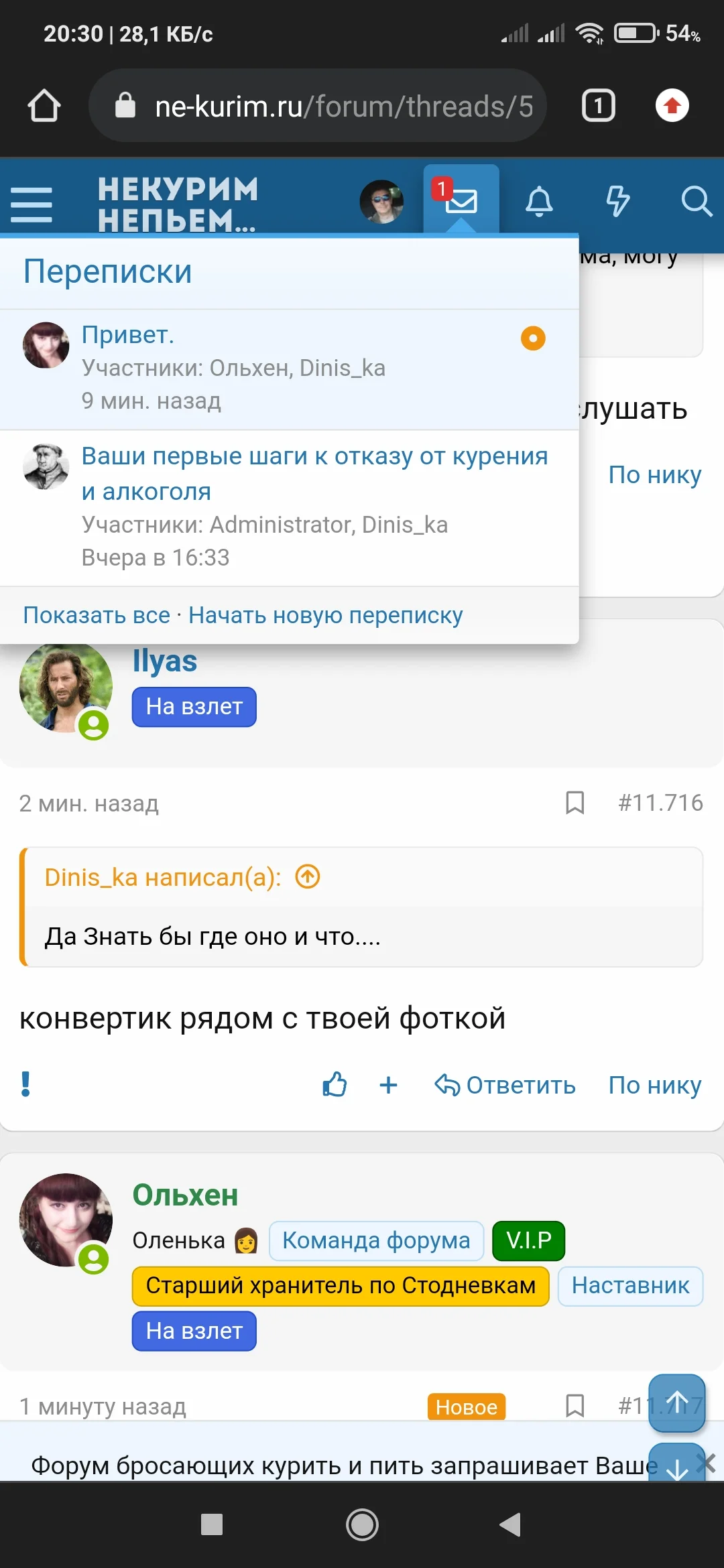Open the hamburger navigation menu
This screenshot has width=724, height=1568.
pos(32,204)
